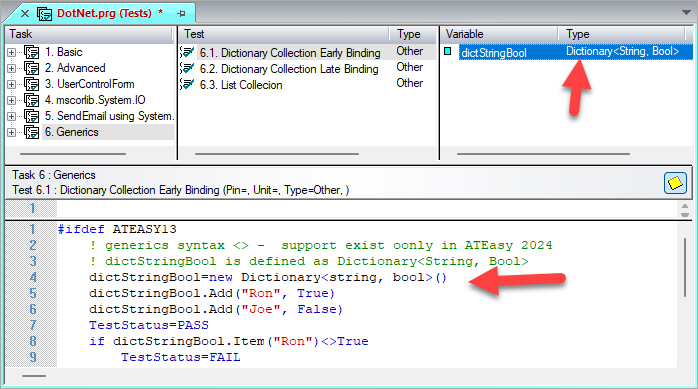The image size is (698, 389).
Task: Pin the DotNet.prg (Tests) tab
Action: pos(181,13)
